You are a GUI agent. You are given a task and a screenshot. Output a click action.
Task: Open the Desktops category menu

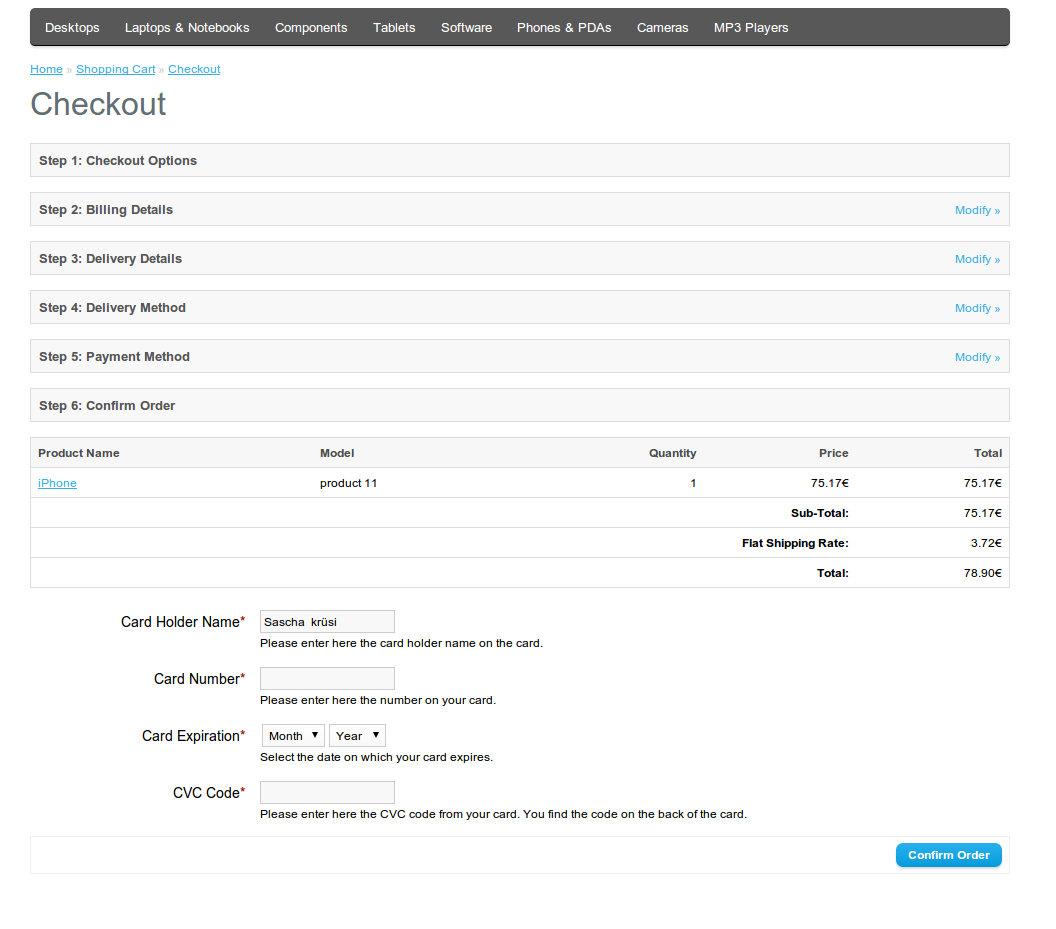click(x=71, y=27)
